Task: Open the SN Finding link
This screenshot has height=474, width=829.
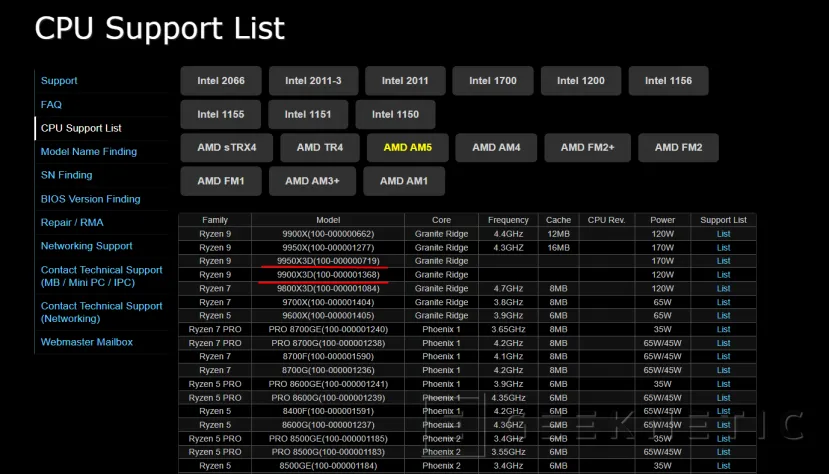Action: (x=66, y=175)
